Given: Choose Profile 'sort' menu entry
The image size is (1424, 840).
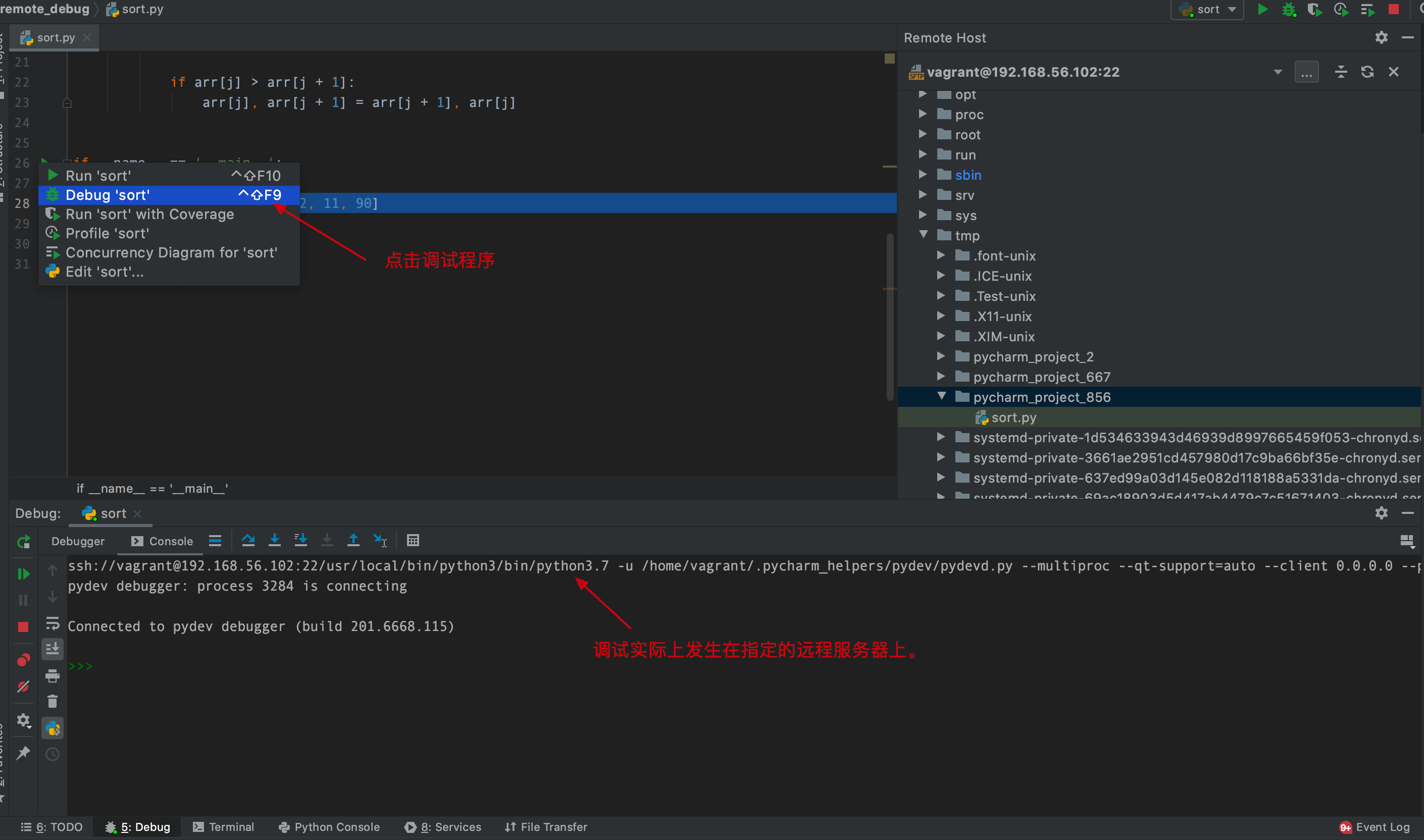Looking at the screenshot, I should pyautogui.click(x=169, y=233).
